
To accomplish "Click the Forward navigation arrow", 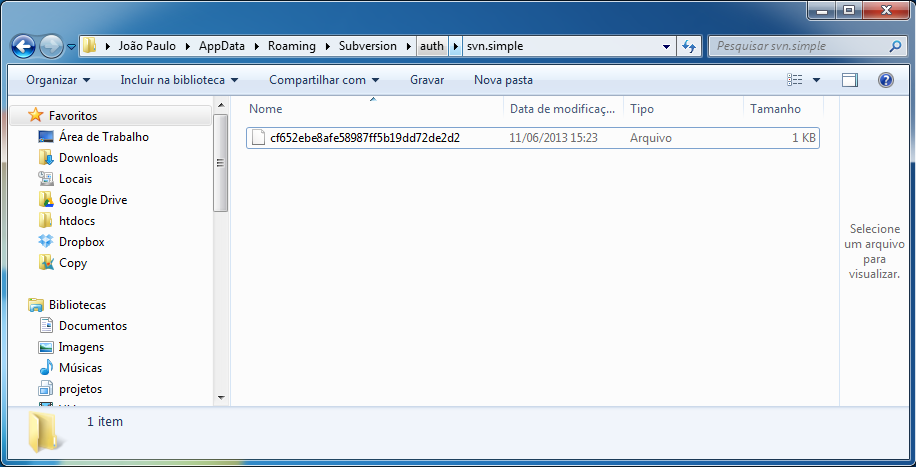I will point(51,46).
